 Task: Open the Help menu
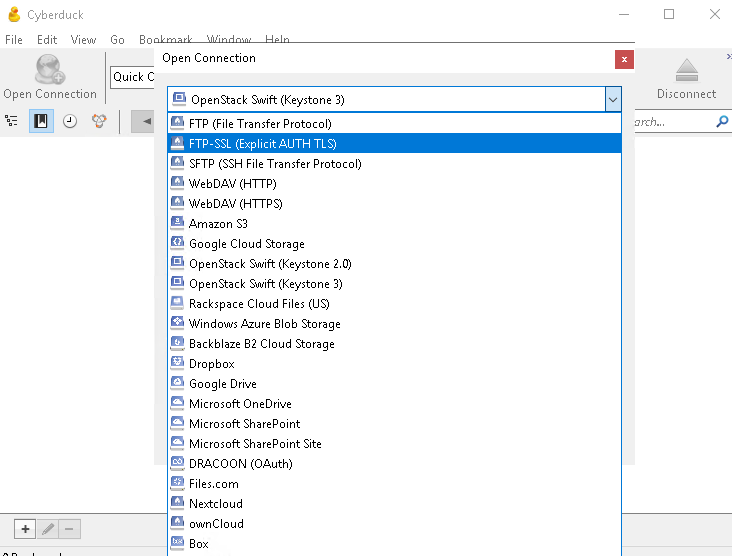coord(277,40)
